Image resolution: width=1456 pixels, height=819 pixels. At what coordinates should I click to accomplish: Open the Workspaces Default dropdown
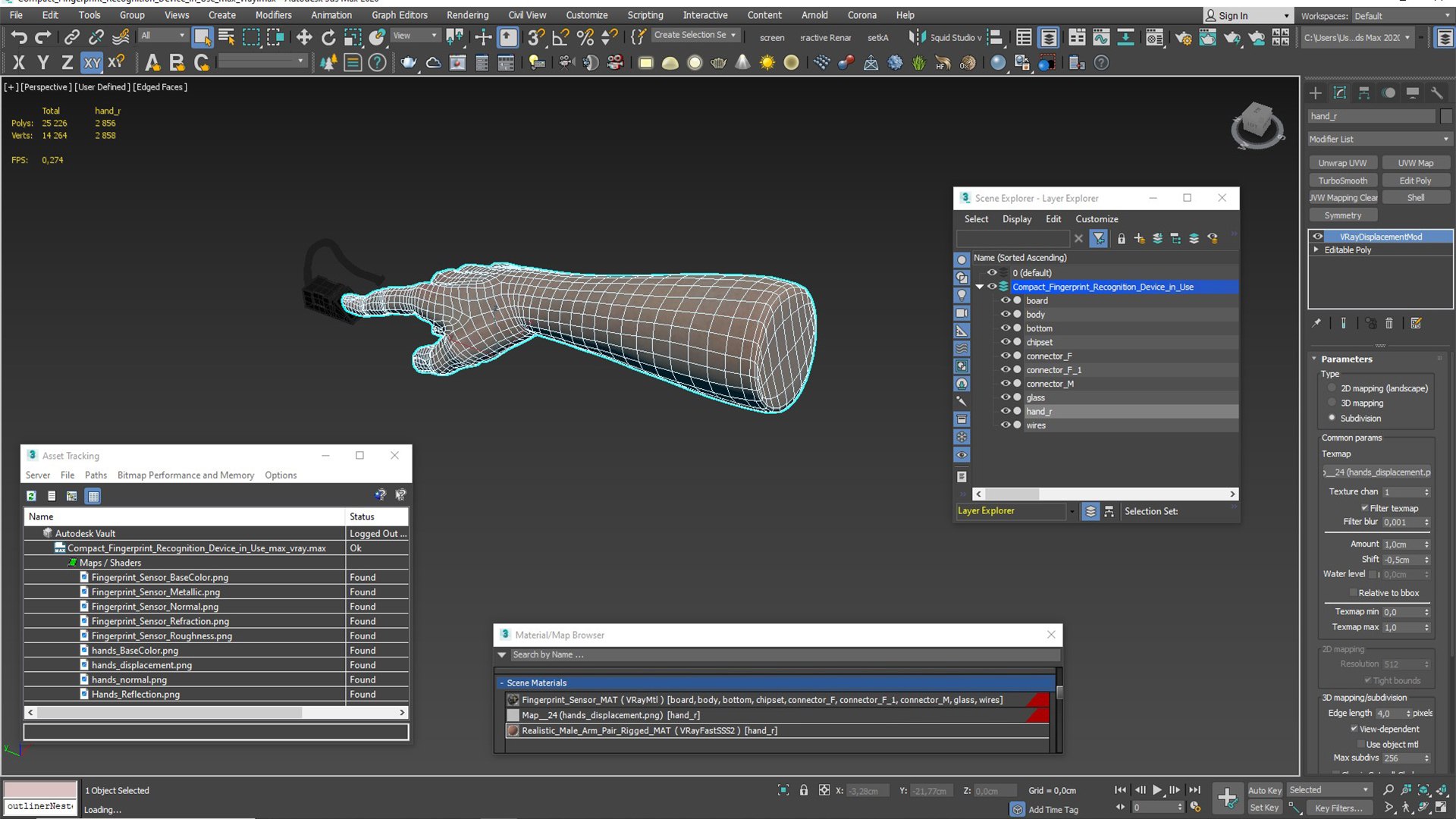(1401, 16)
